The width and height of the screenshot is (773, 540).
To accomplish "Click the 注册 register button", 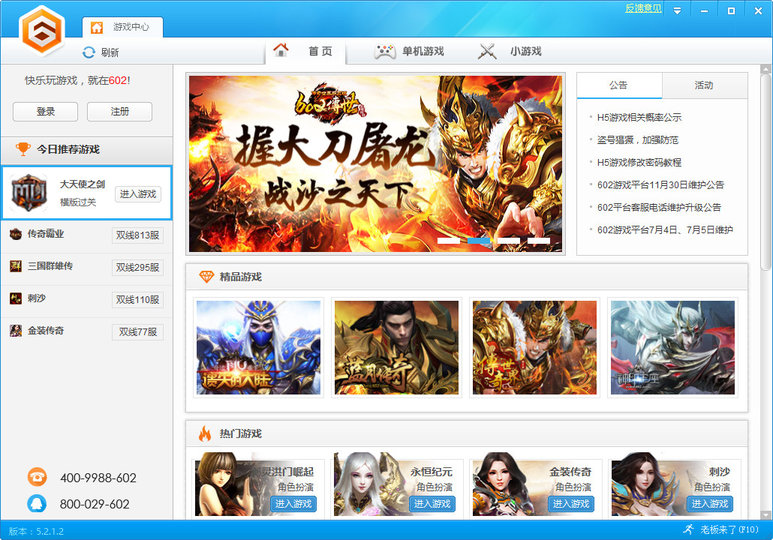I will pyautogui.click(x=119, y=112).
